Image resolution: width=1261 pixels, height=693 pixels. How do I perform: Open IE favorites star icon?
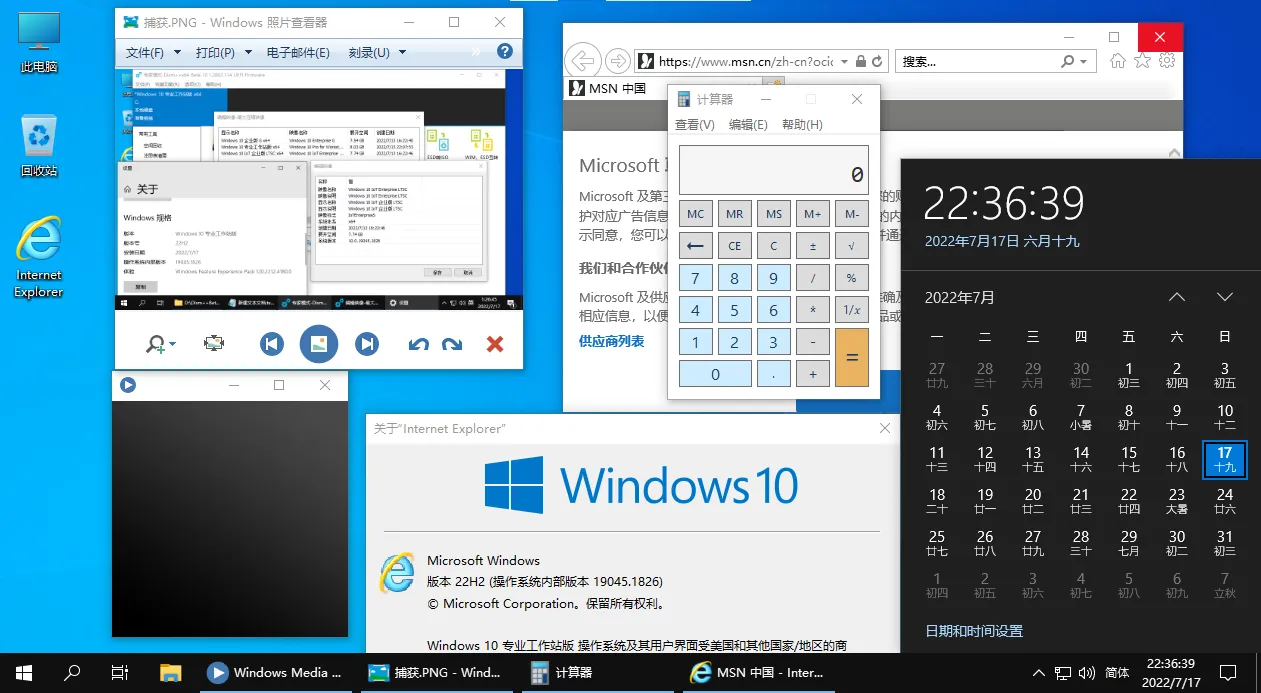click(x=1142, y=61)
